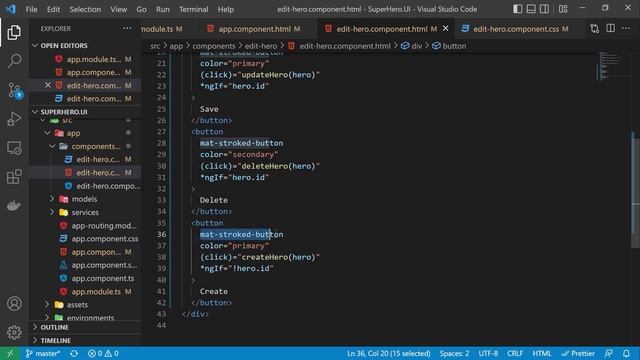Change CRLF end of line sequence
This screenshot has width=640, height=360.
click(x=515, y=353)
